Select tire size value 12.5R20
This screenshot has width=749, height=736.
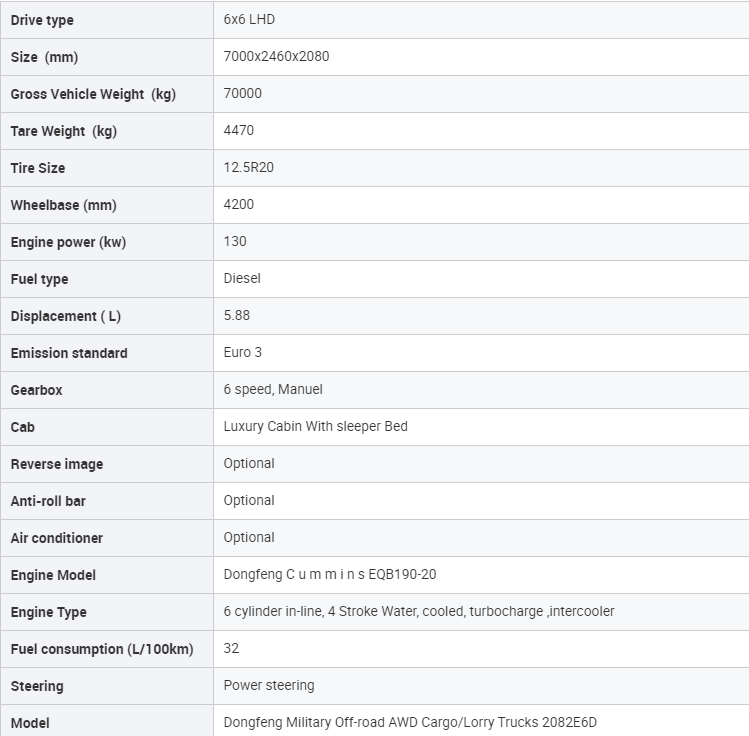coord(249,167)
